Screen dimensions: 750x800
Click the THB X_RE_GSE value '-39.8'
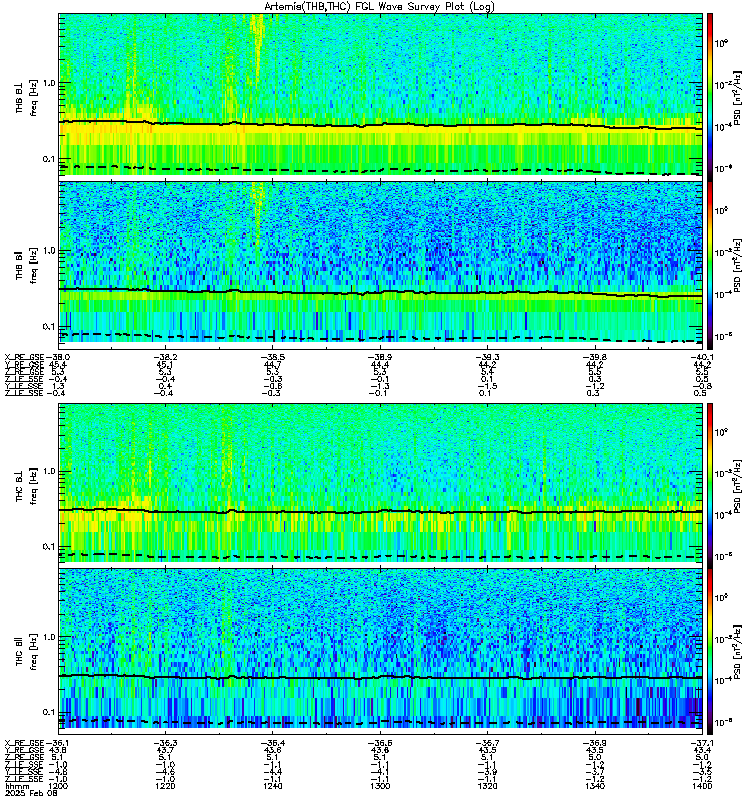click(595, 357)
